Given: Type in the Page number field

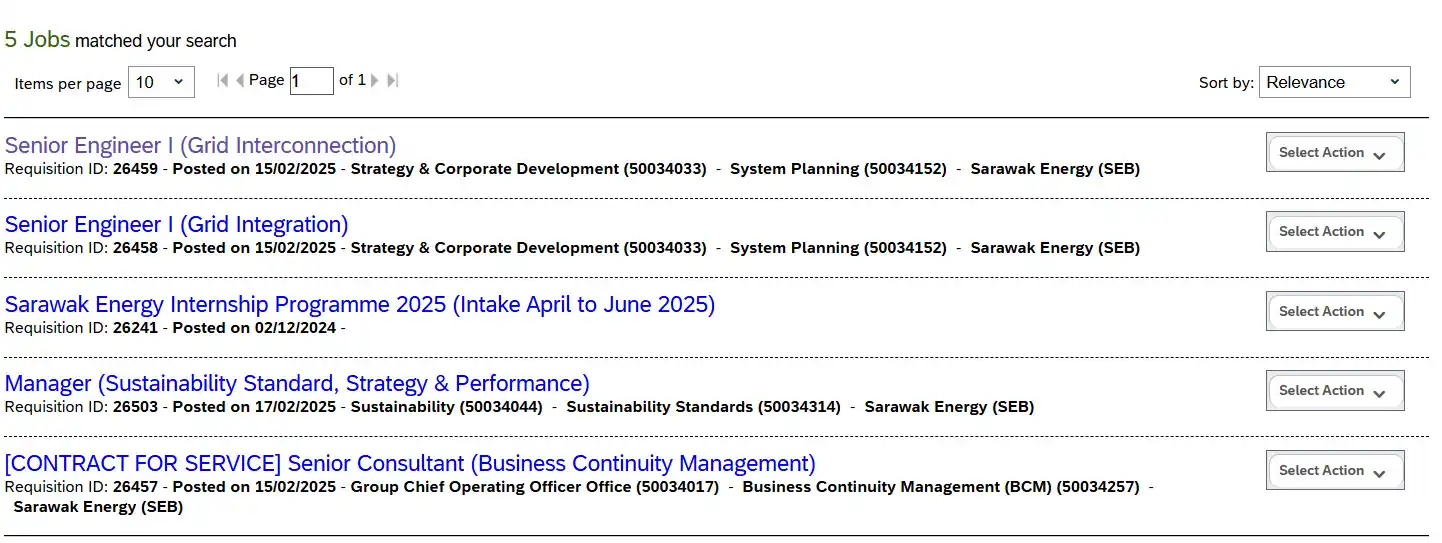Looking at the screenshot, I should 311,81.
